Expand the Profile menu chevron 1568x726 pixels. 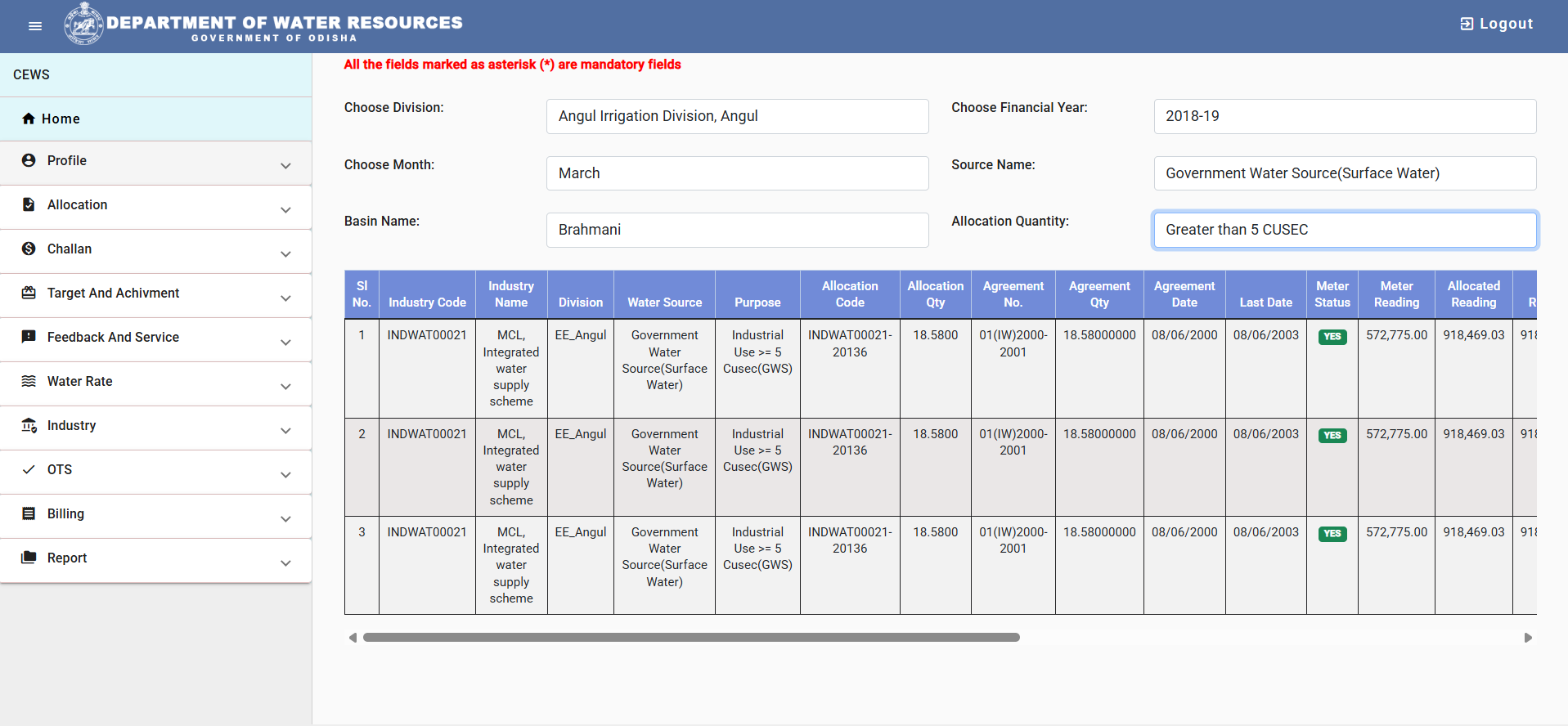coord(285,166)
